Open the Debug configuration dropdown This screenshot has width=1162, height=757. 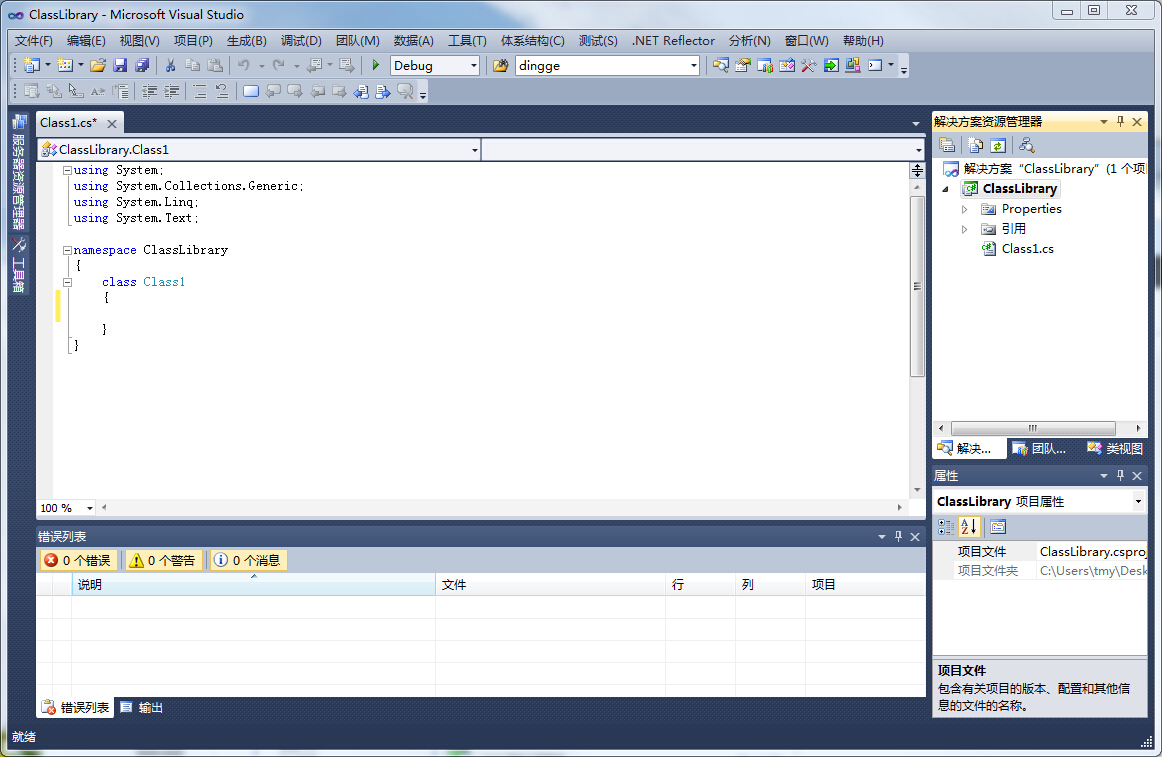(474, 66)
